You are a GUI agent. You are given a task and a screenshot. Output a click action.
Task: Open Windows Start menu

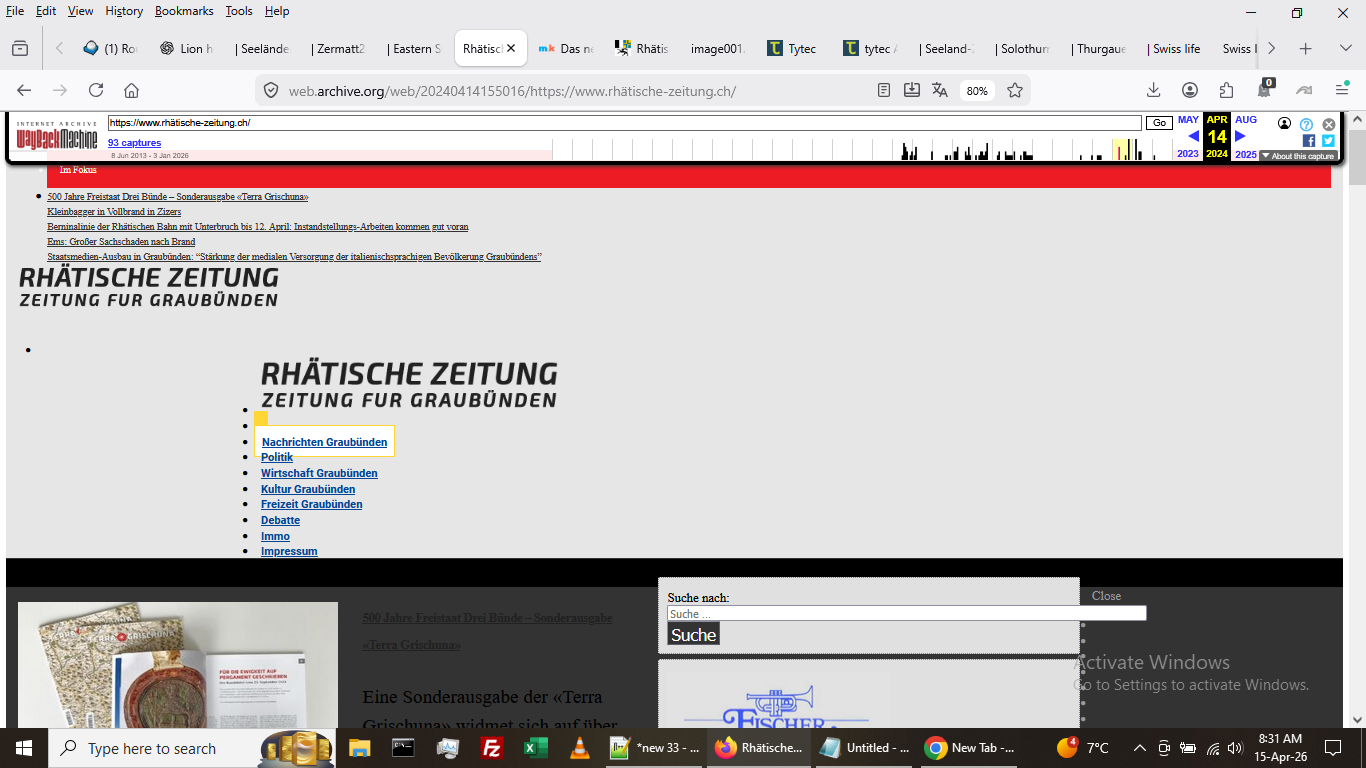pos(23,748)
